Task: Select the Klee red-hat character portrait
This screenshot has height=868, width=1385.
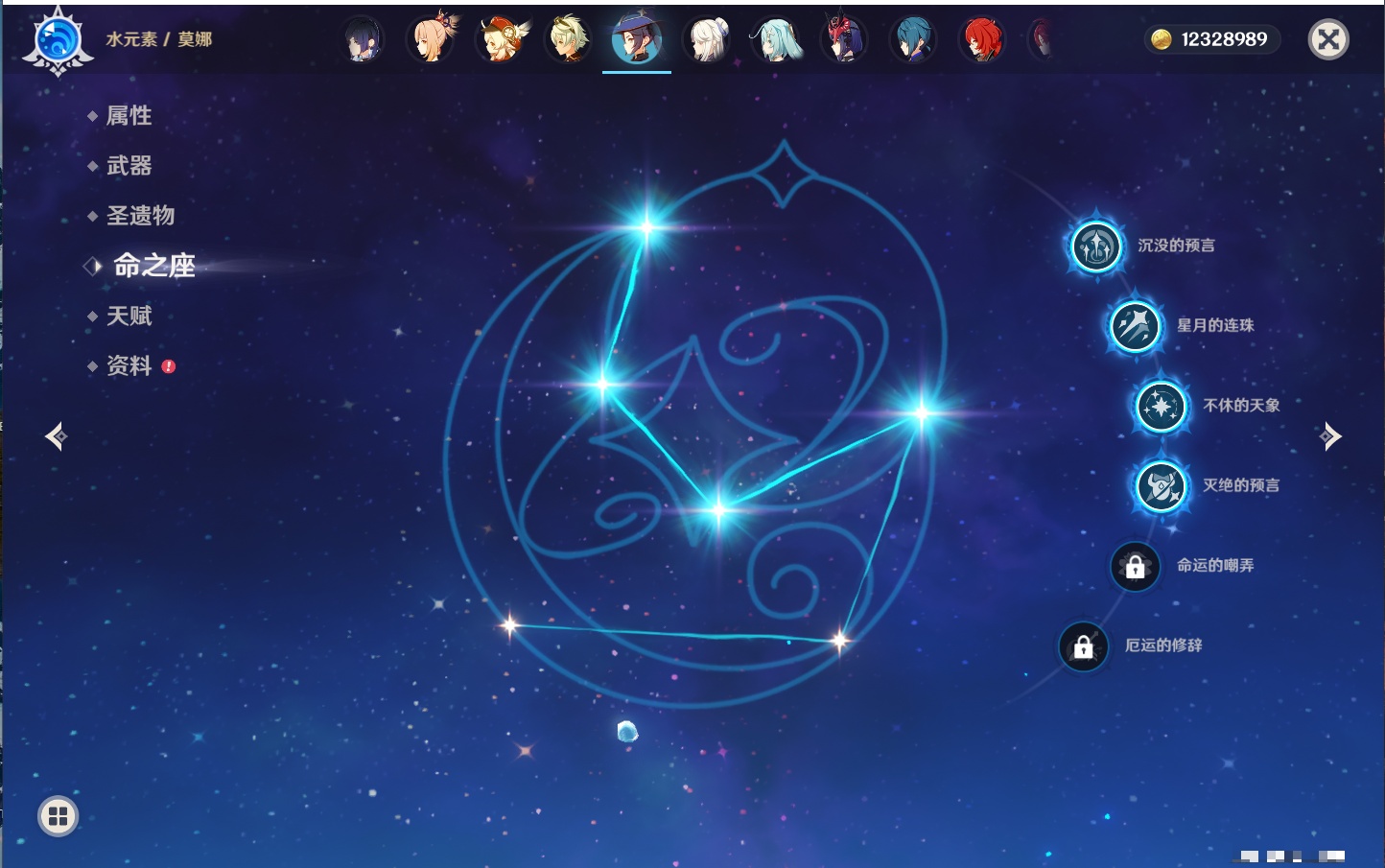Action: [501, 39]
